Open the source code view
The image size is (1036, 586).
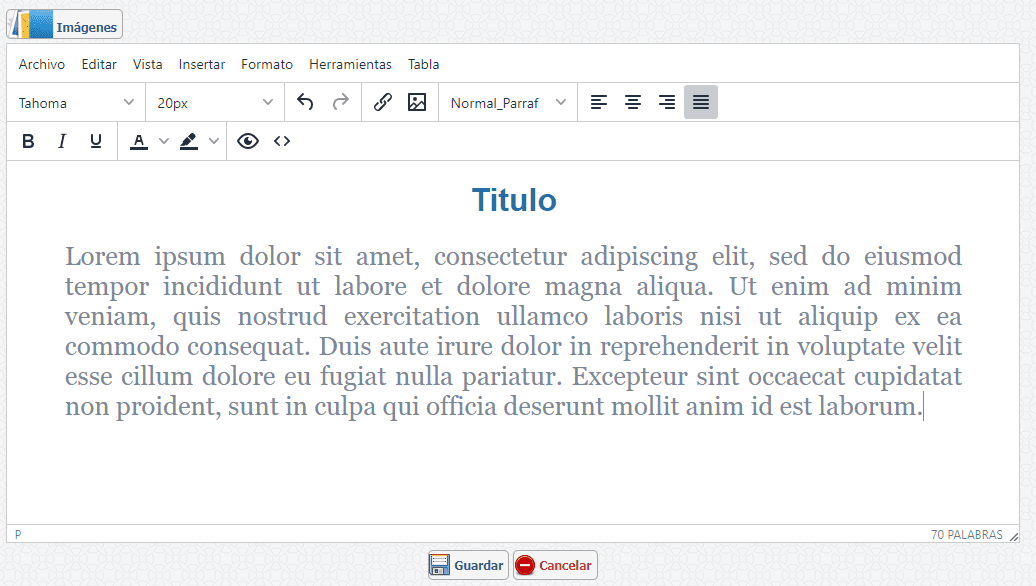281,140
